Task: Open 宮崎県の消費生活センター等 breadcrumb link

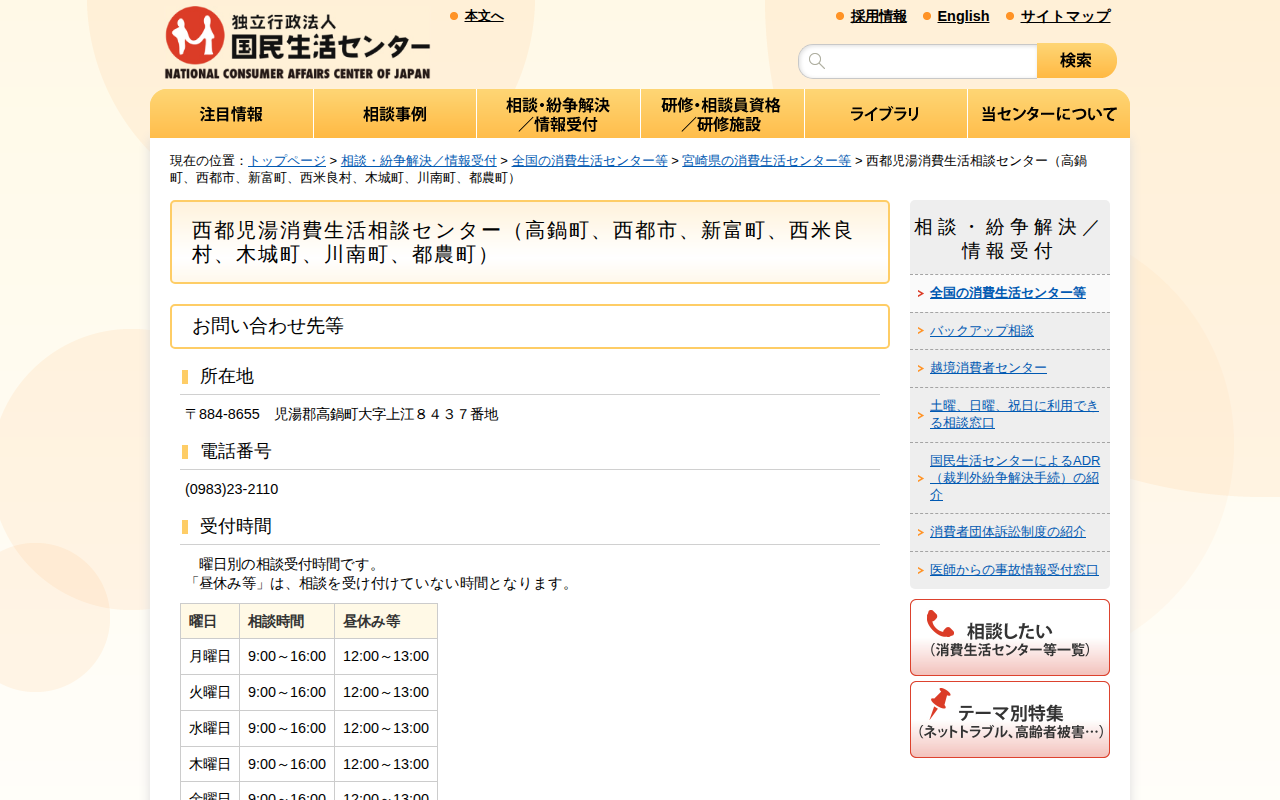Action: point(767,160)
